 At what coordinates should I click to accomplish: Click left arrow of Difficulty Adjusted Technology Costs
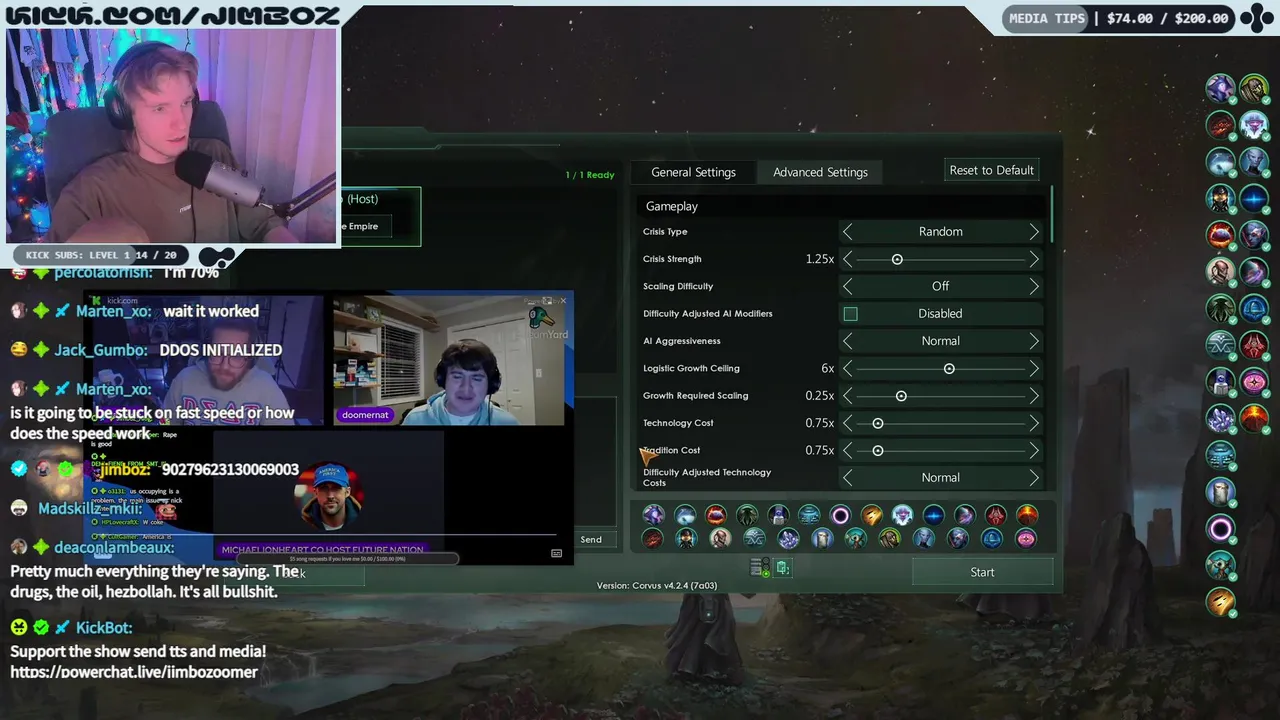(x=848, y=478)
